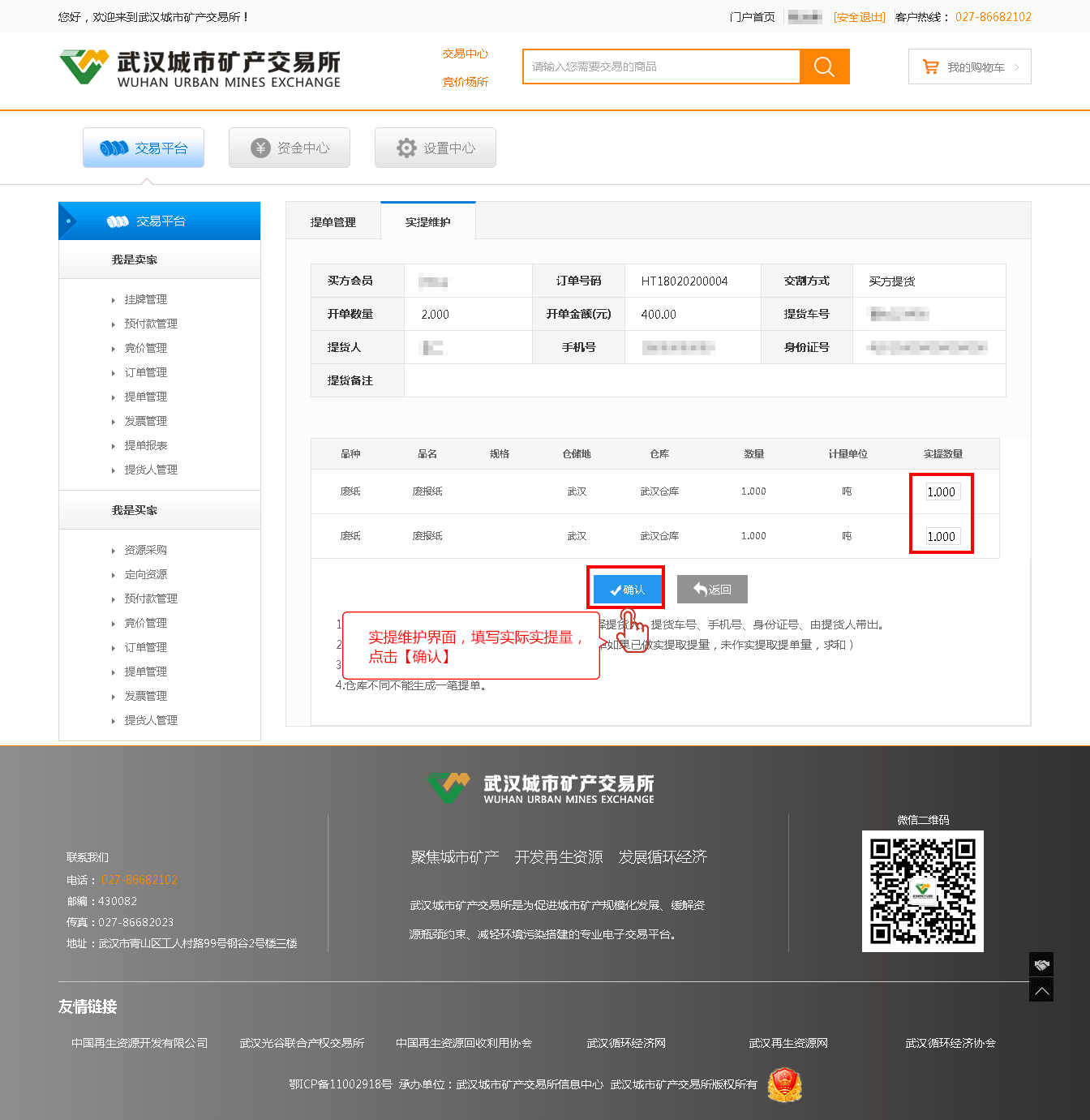Switch to the 提单管理 tab
The height and width of the screenshot is (1120, 1090).
pyautogui.click(x=333, y=221)
